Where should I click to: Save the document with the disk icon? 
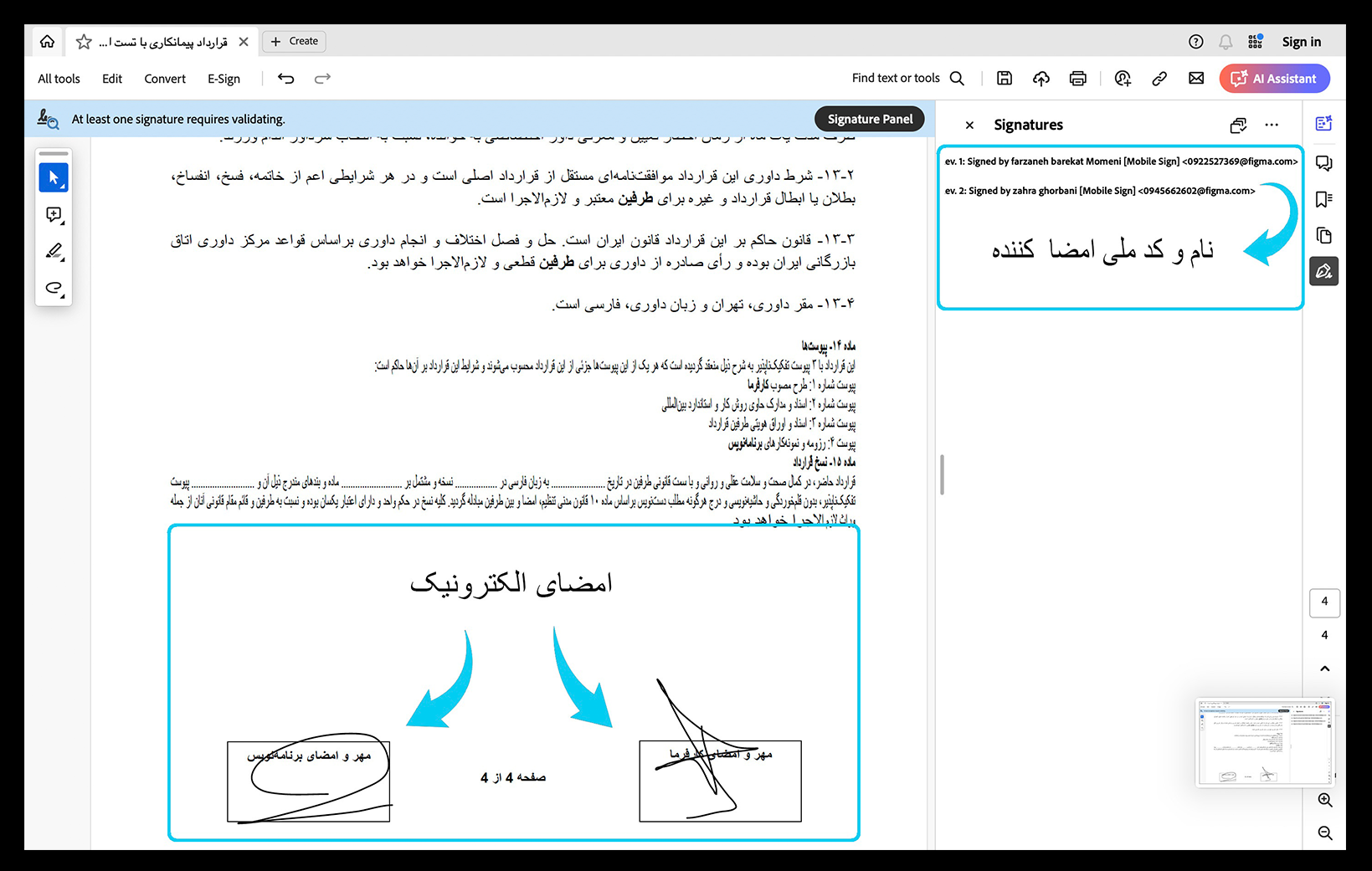point(1005,78)
